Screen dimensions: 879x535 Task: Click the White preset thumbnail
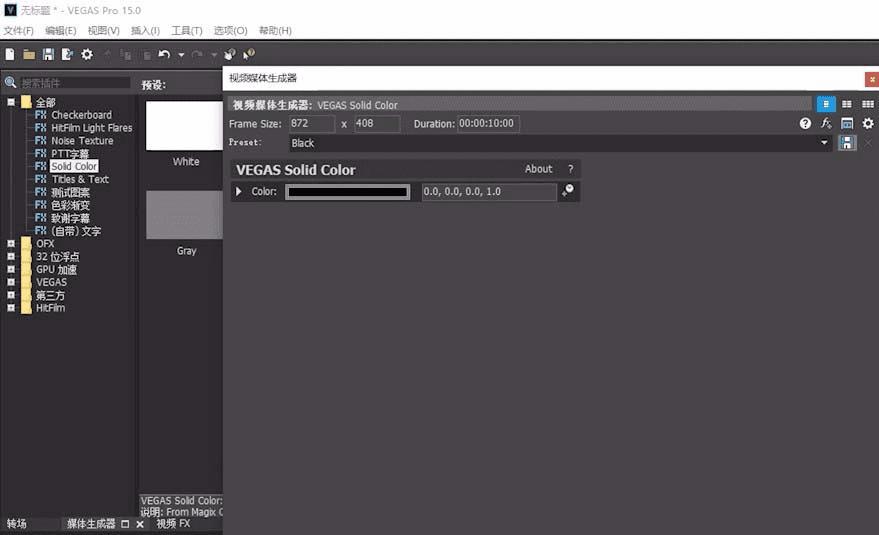[x=184, y=126]
